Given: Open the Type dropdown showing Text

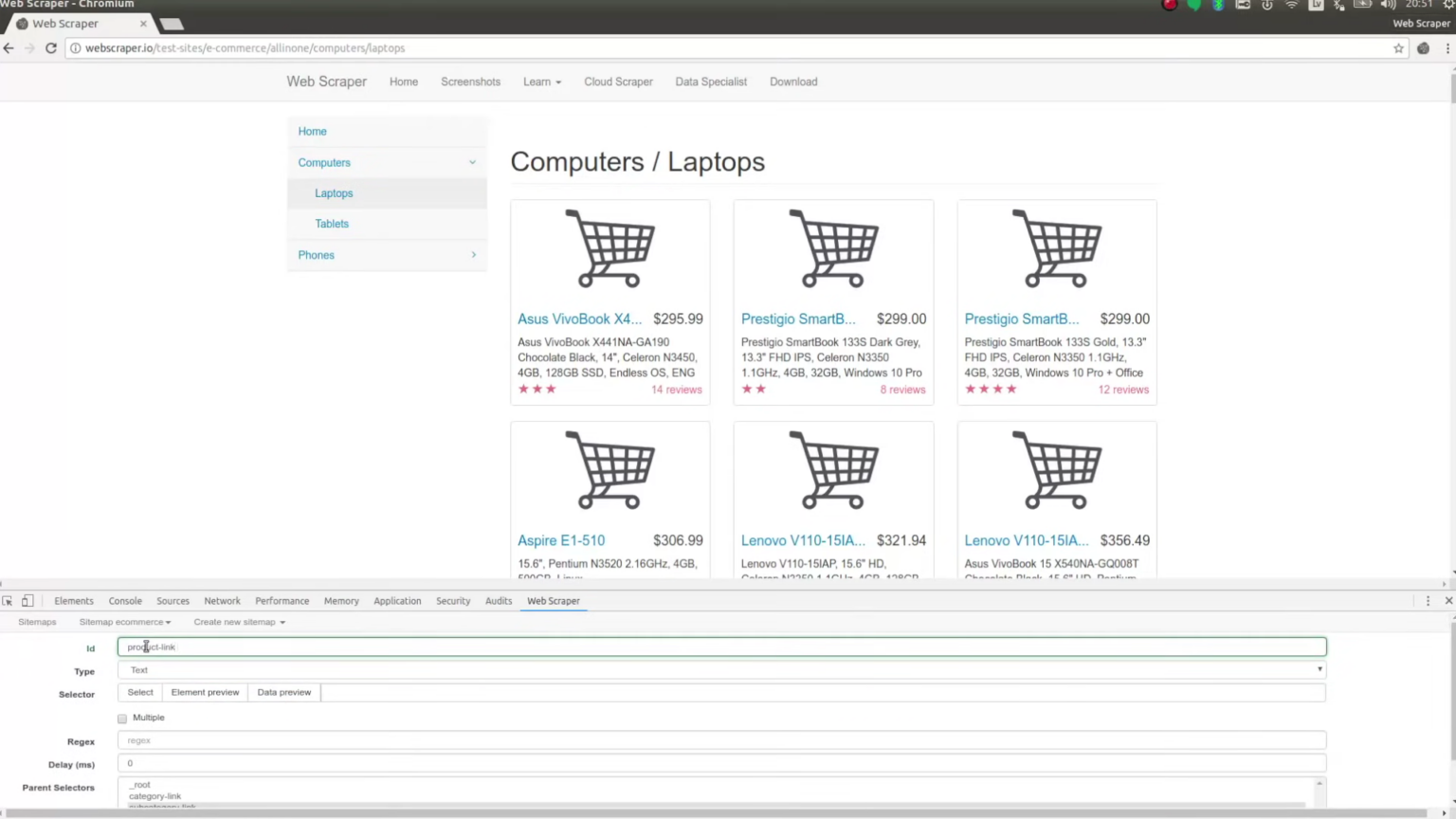Looking at the screenshot, I should pyautogui.click(x=721, y=670).
